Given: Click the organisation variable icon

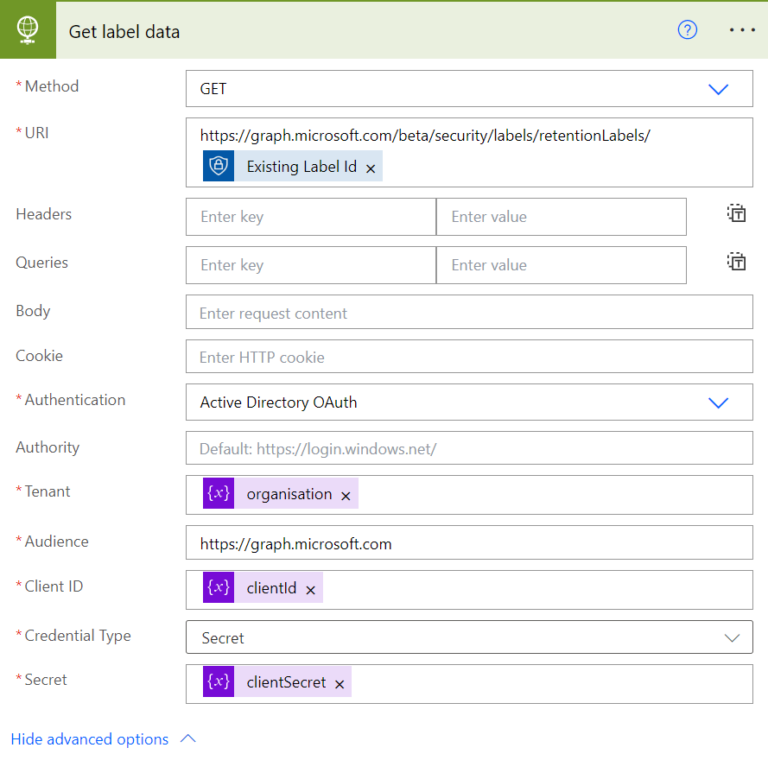Looking at the screenshot, I should point(218,494).
